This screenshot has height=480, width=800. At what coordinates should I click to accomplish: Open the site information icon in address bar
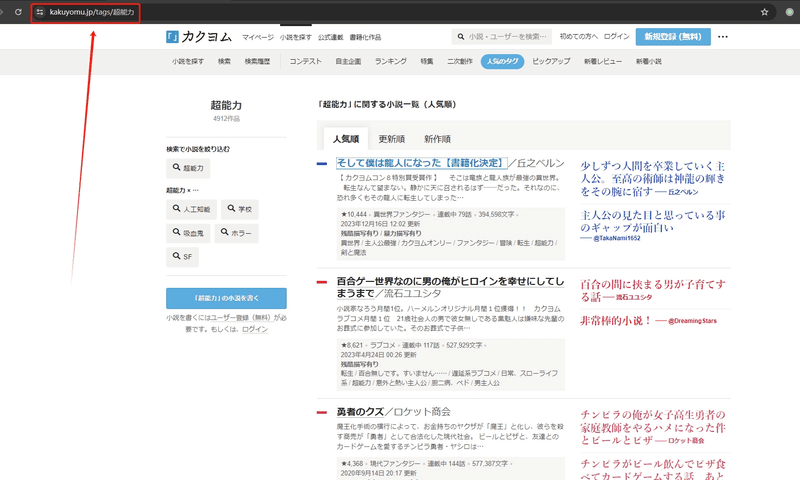[x=40, y=12]
